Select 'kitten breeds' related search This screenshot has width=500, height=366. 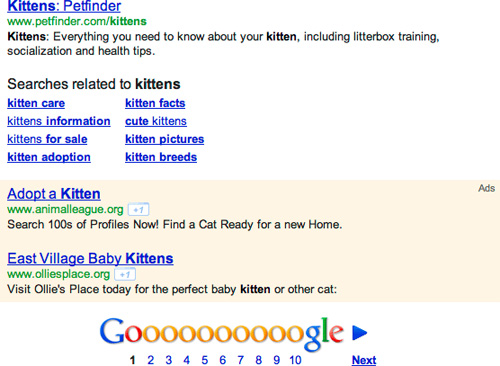click(161, 157)
